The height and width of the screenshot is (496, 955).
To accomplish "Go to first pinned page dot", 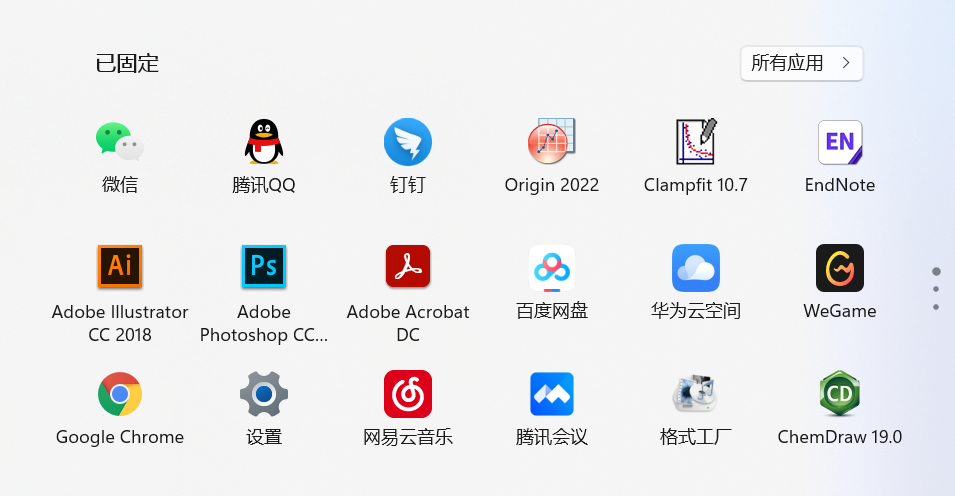I will coord(936,271).
